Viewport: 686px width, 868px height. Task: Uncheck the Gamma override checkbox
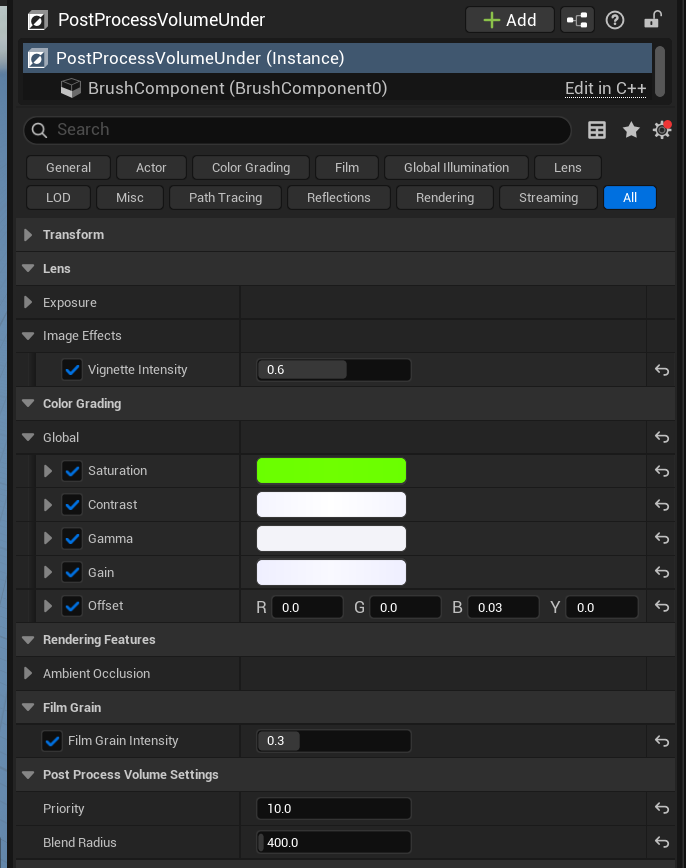point(72,539)
